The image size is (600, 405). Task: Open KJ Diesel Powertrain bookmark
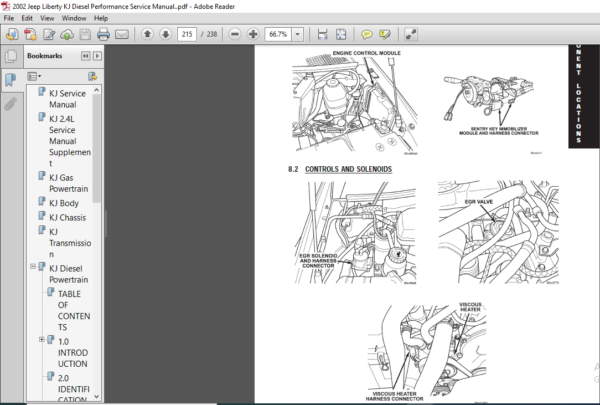[68, 274]
